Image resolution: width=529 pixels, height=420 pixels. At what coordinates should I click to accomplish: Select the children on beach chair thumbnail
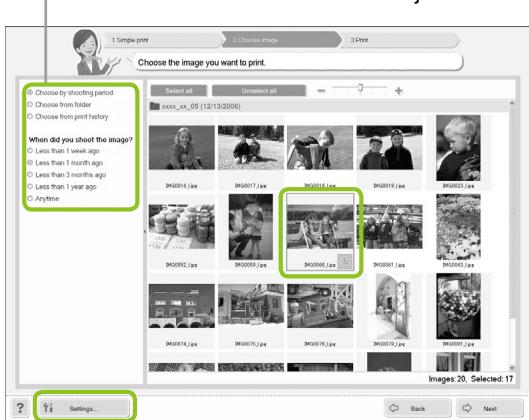pyautogui.click(x=320, y=227)
